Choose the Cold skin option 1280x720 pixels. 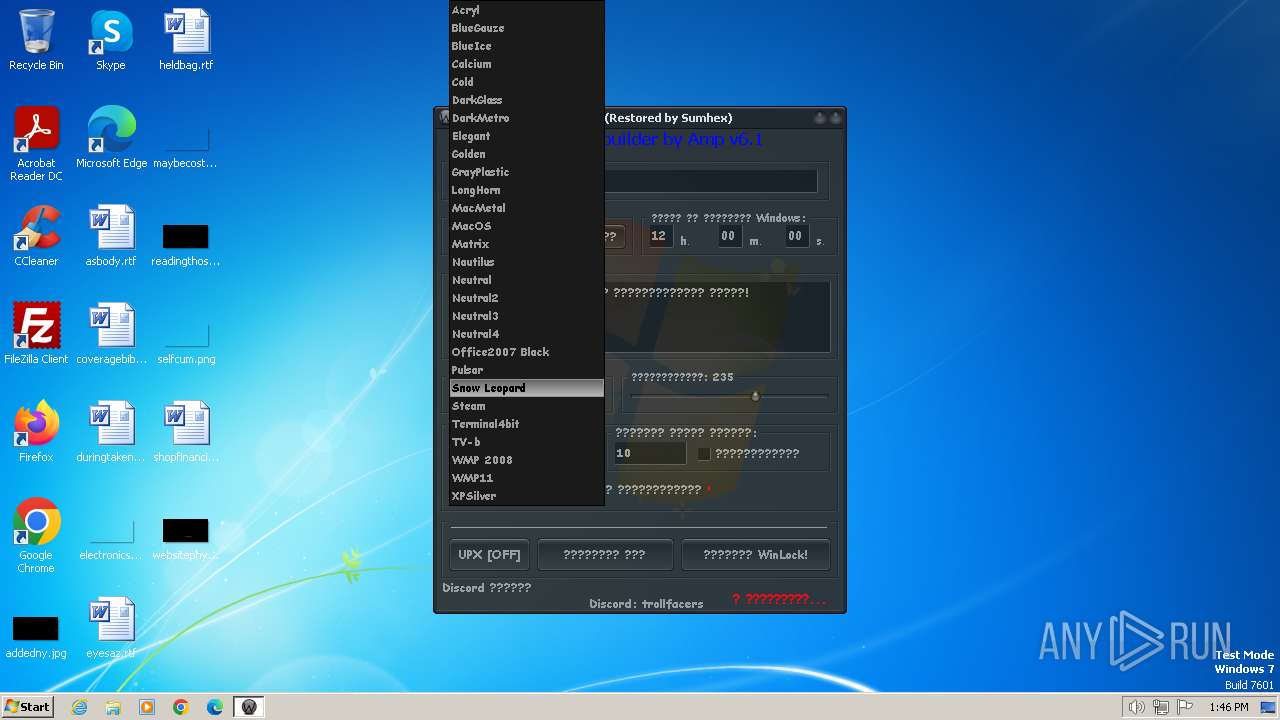[527, 82]
